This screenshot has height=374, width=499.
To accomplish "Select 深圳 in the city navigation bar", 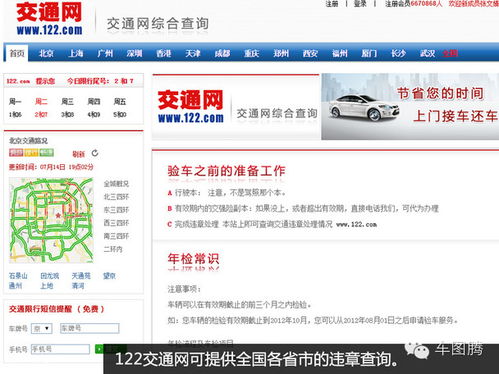I will (x=134, y=53).
